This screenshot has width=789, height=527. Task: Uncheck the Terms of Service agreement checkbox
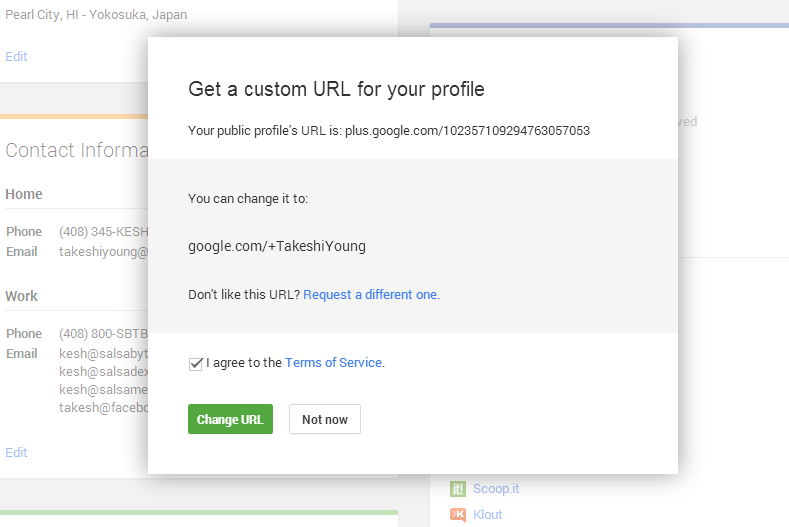195,363
